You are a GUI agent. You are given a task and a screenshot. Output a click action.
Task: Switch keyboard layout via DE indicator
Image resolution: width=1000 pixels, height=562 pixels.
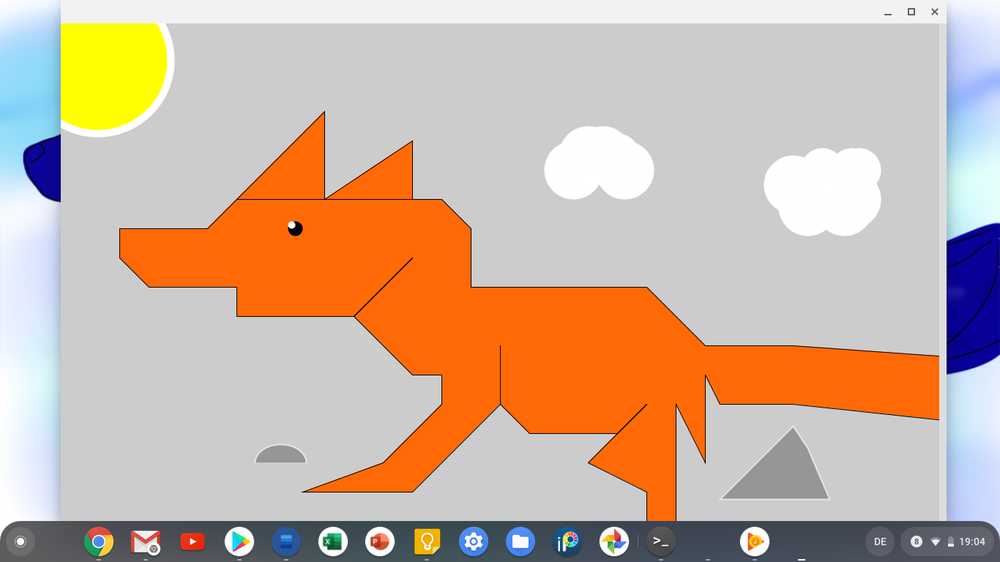tap(880, 541)
